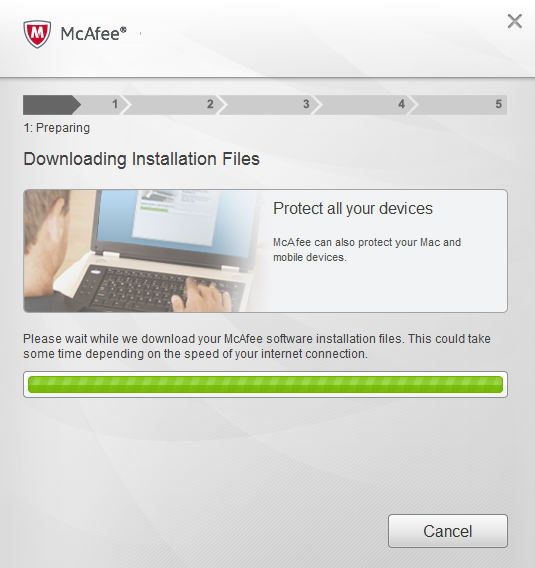Click the Mac and mobile devices description
Image resolution: width=535 pixels, height=568 pixels.
click(x=367, y=250)
